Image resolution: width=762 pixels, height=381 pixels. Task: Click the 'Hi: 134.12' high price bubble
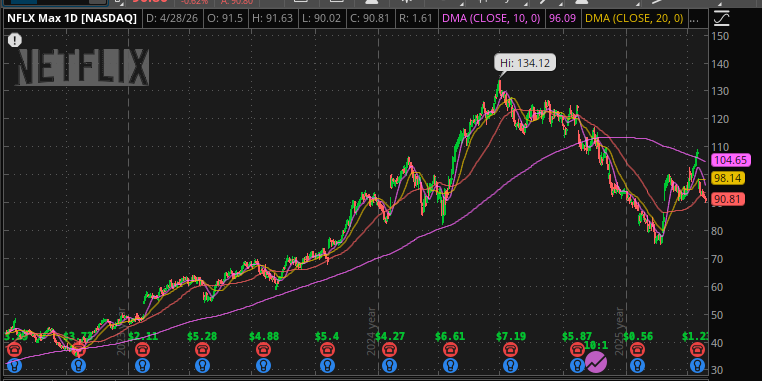coord(525,63)
